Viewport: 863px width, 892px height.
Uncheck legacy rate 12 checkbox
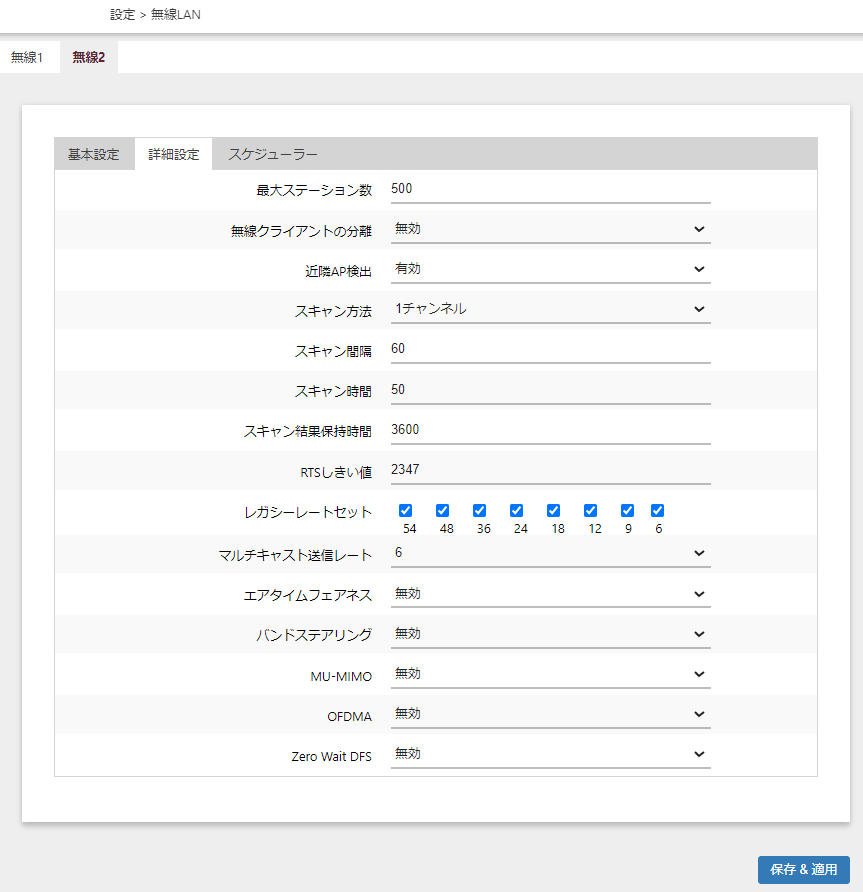(x=591, y=510)
